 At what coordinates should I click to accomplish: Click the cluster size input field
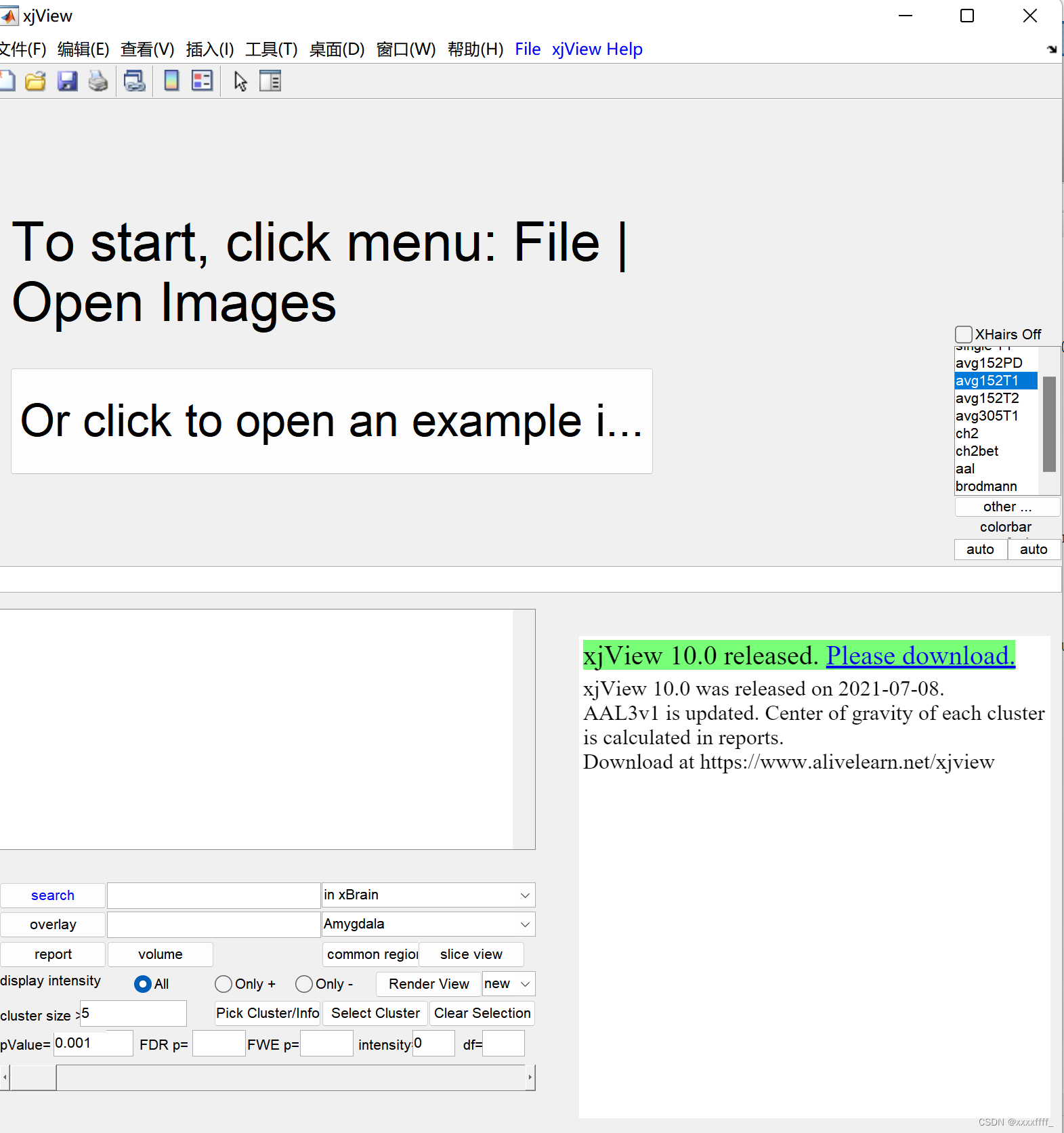[x=133, y=1014]
